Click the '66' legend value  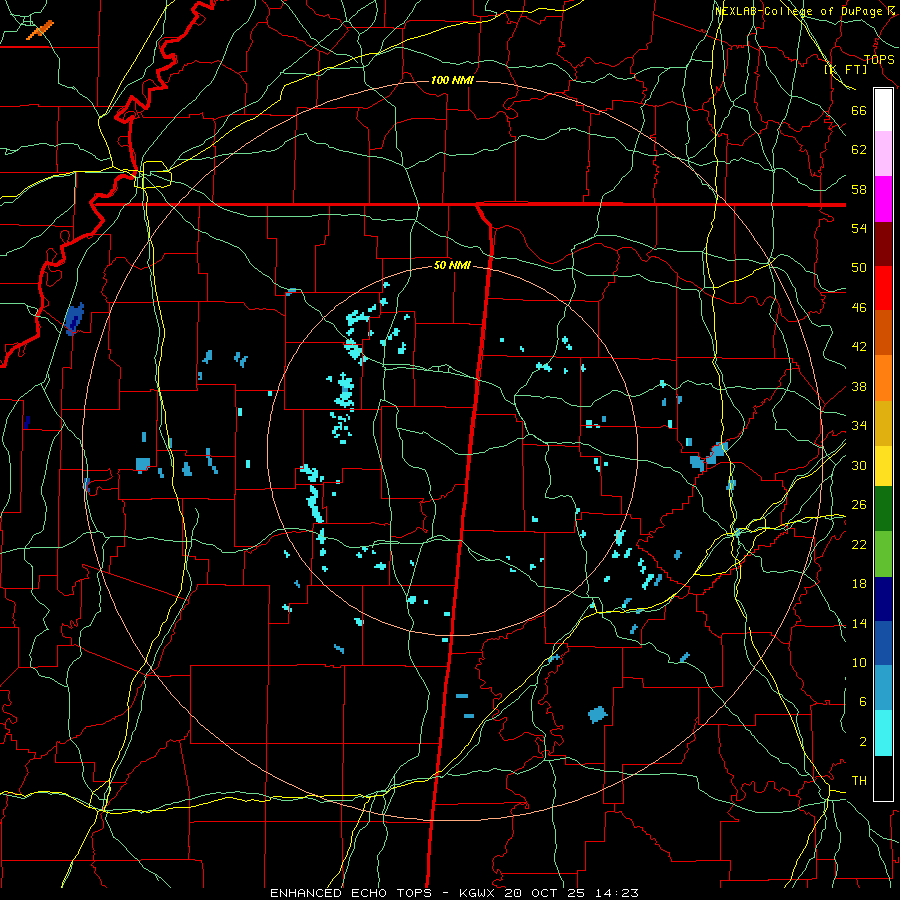859,110
